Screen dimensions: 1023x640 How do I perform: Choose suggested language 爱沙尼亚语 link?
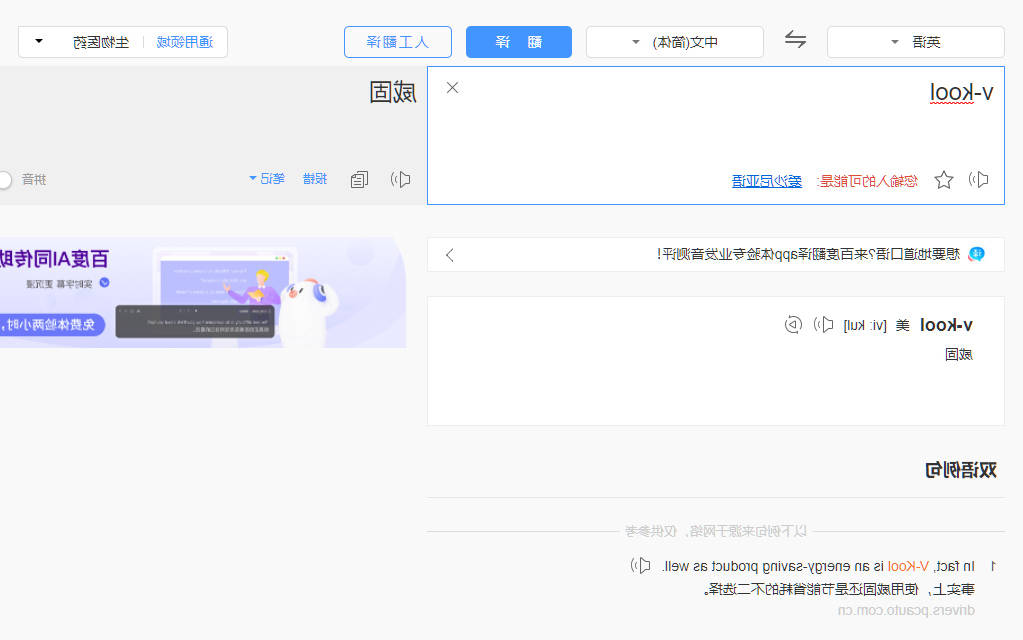point(767,181)
